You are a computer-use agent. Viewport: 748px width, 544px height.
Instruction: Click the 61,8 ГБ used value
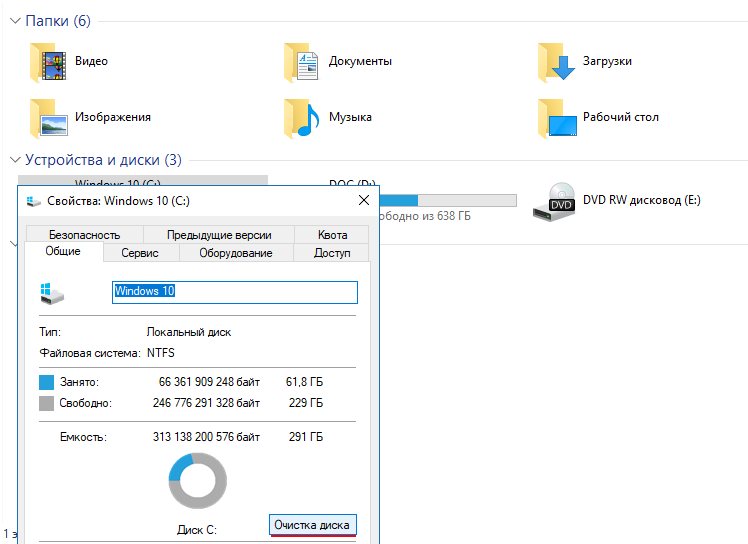[x=304, y=382]
